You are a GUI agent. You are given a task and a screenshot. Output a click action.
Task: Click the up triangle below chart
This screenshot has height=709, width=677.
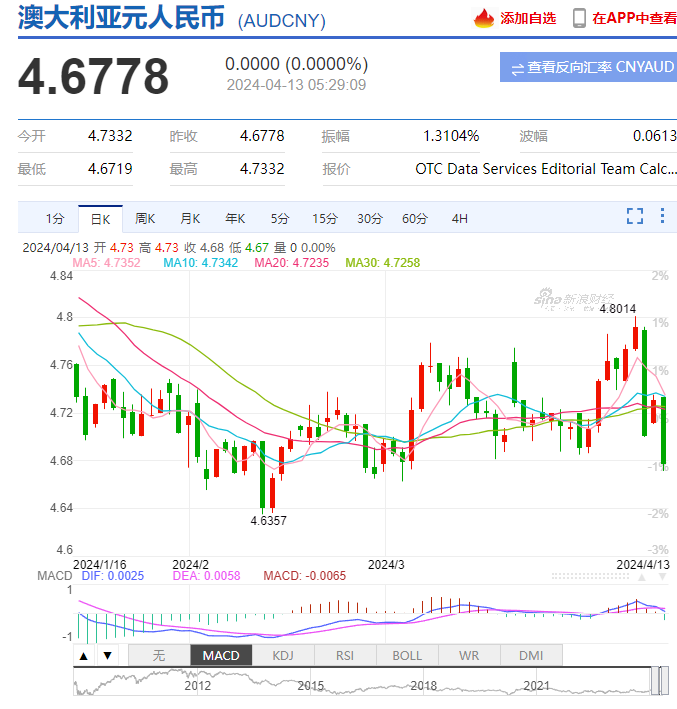[x=84, y=656]
